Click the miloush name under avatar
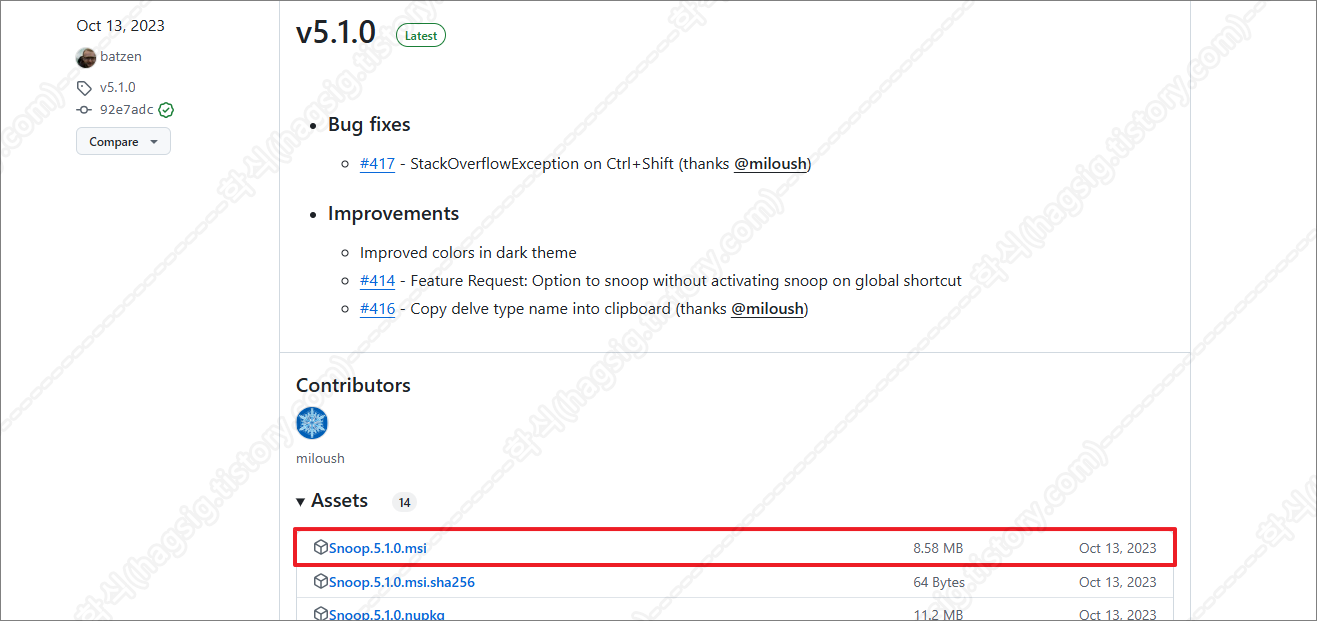Image resolution: width=1317 pixels, height=621 pixels. coord(320,458)
